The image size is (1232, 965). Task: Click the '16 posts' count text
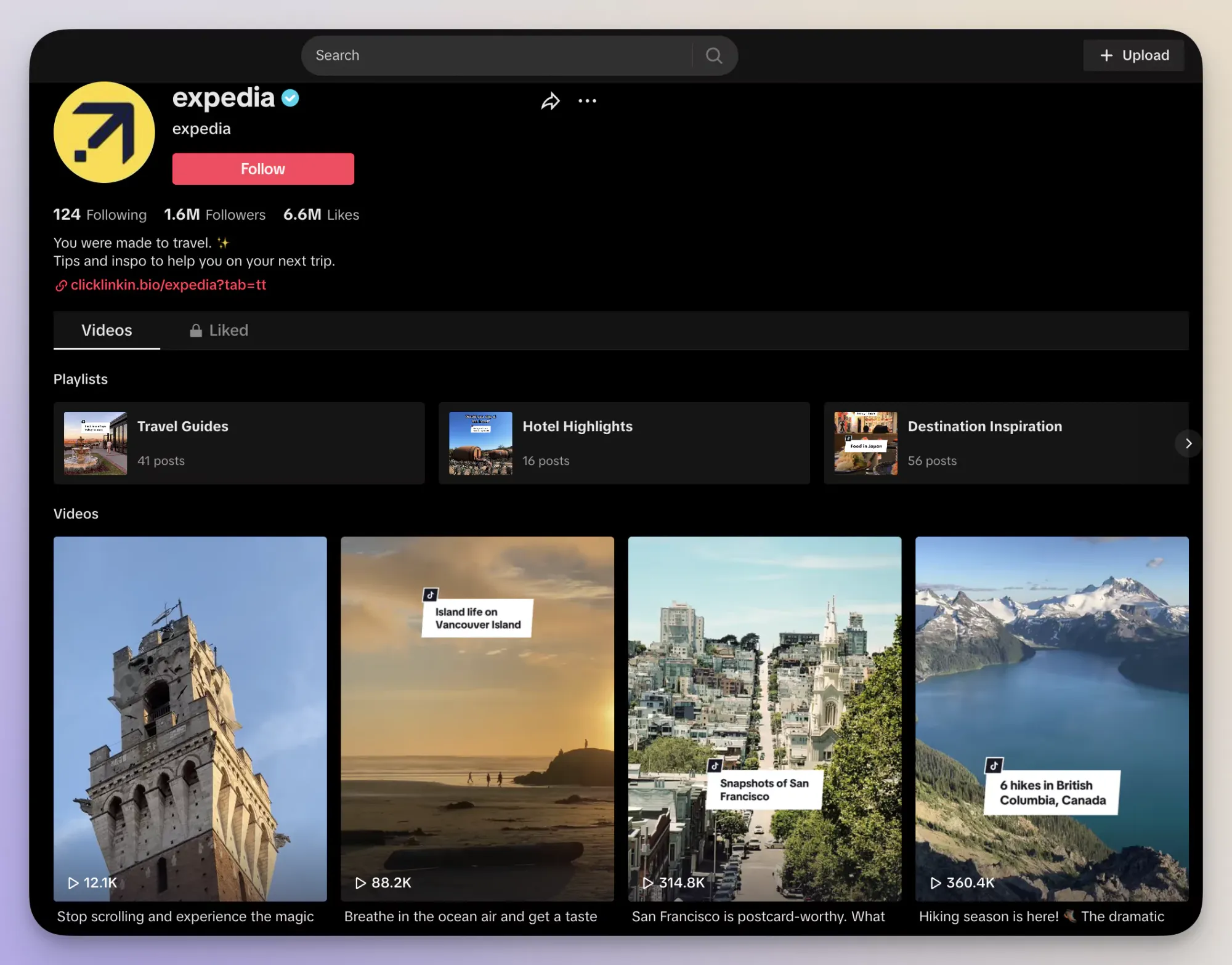pos(546,461)
